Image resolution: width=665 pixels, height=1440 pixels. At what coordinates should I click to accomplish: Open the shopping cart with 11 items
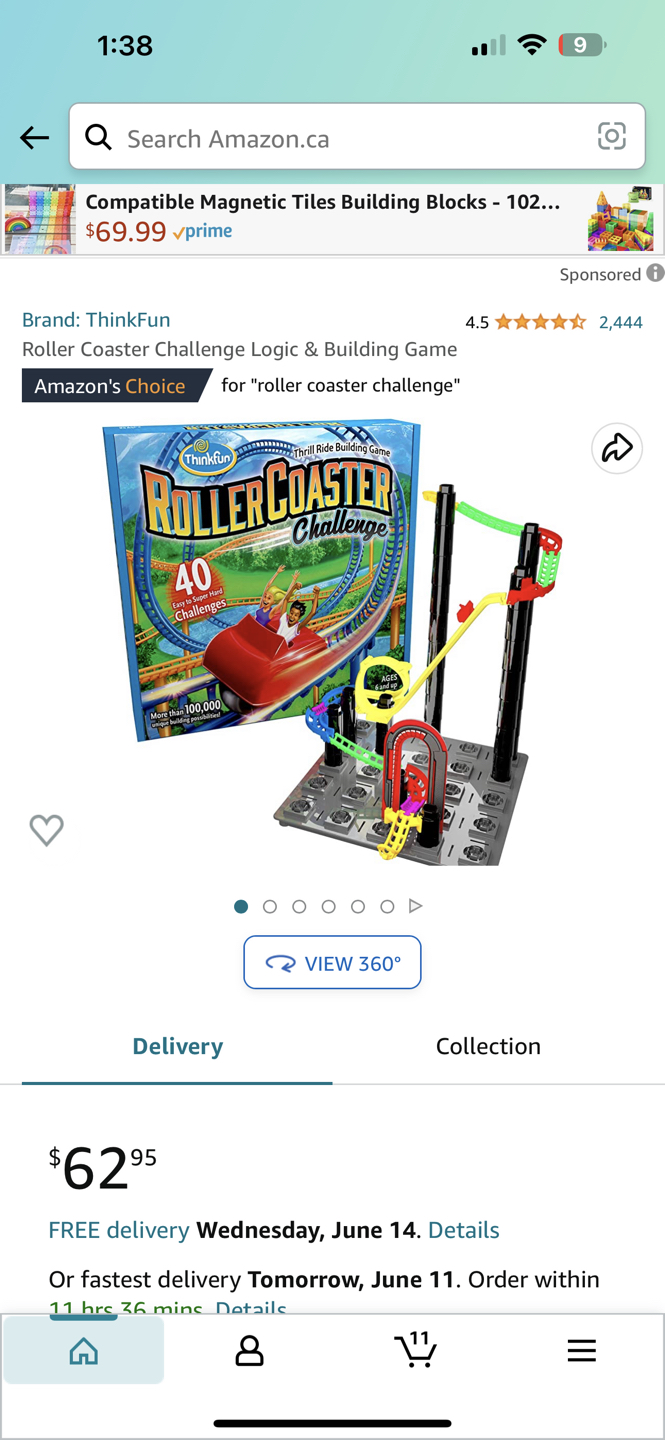pos(415,1349)
